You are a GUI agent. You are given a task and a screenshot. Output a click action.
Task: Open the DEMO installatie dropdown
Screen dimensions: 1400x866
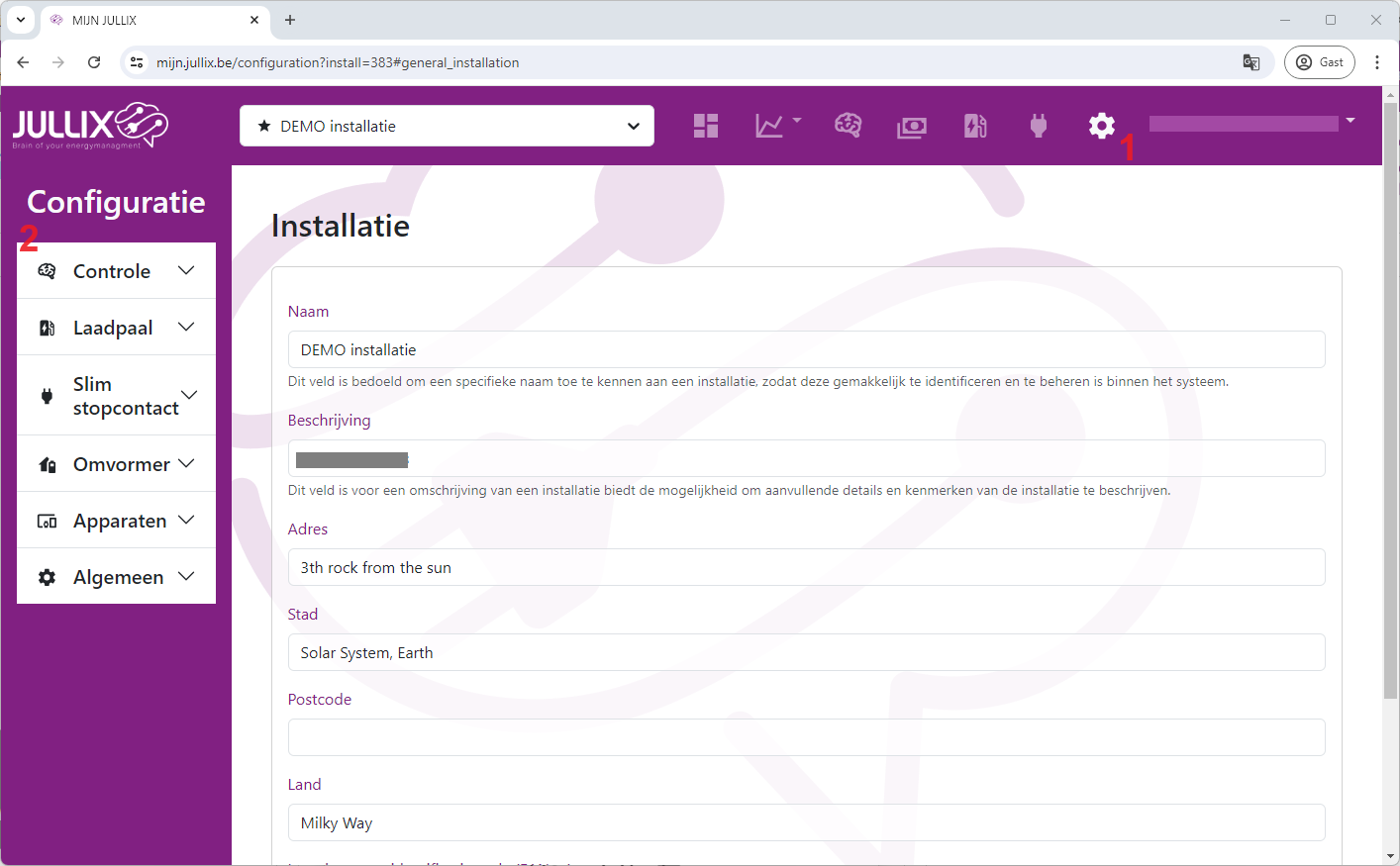pos(447,126)
